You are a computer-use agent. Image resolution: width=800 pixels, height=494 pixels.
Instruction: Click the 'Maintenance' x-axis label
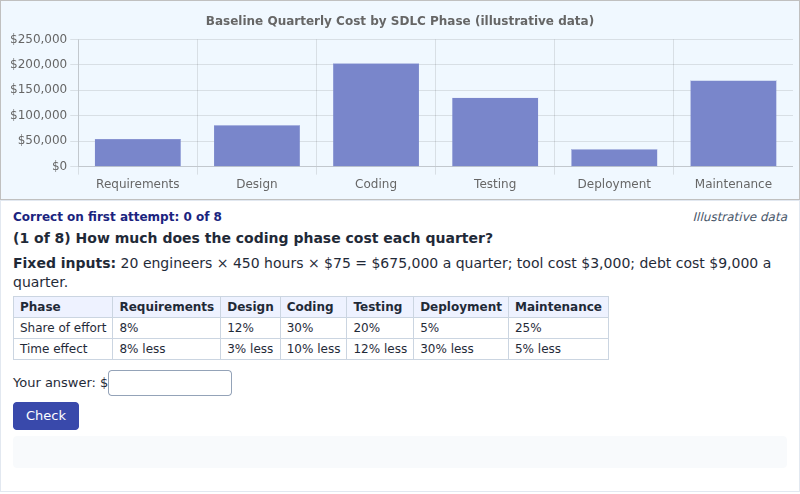point(733,184)
